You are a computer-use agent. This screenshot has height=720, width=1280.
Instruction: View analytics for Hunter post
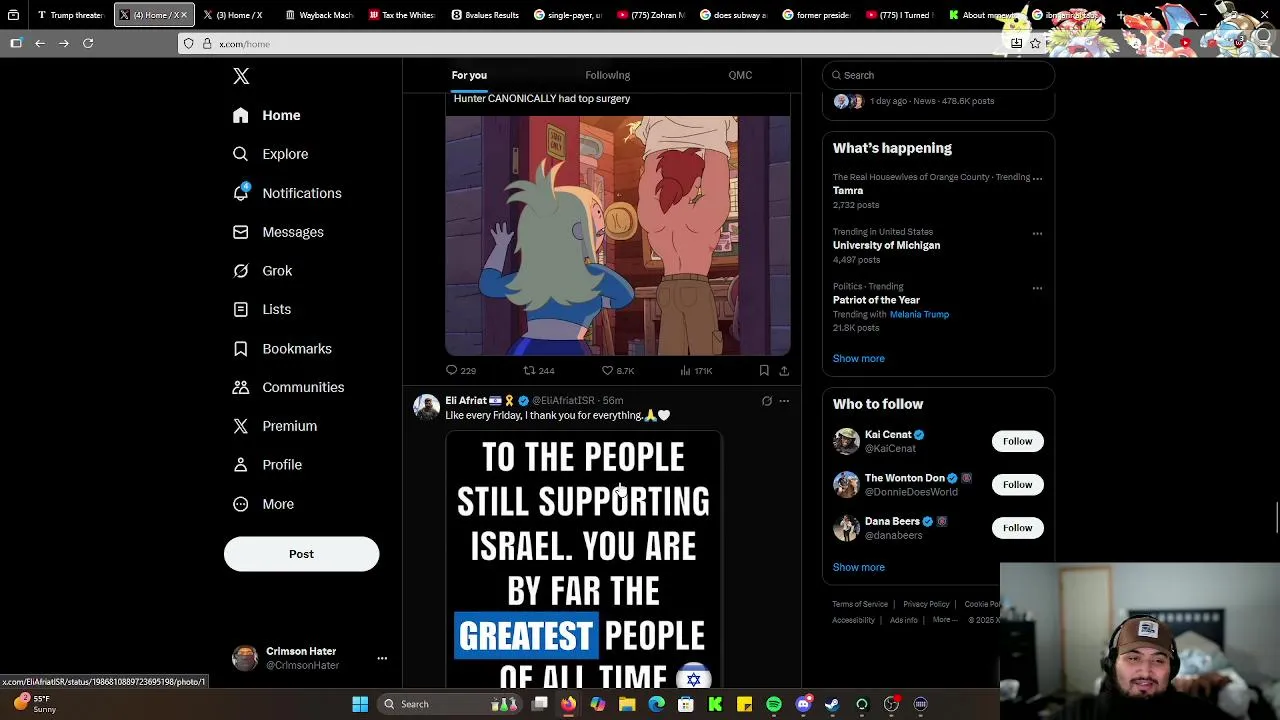tap(696, 371)
